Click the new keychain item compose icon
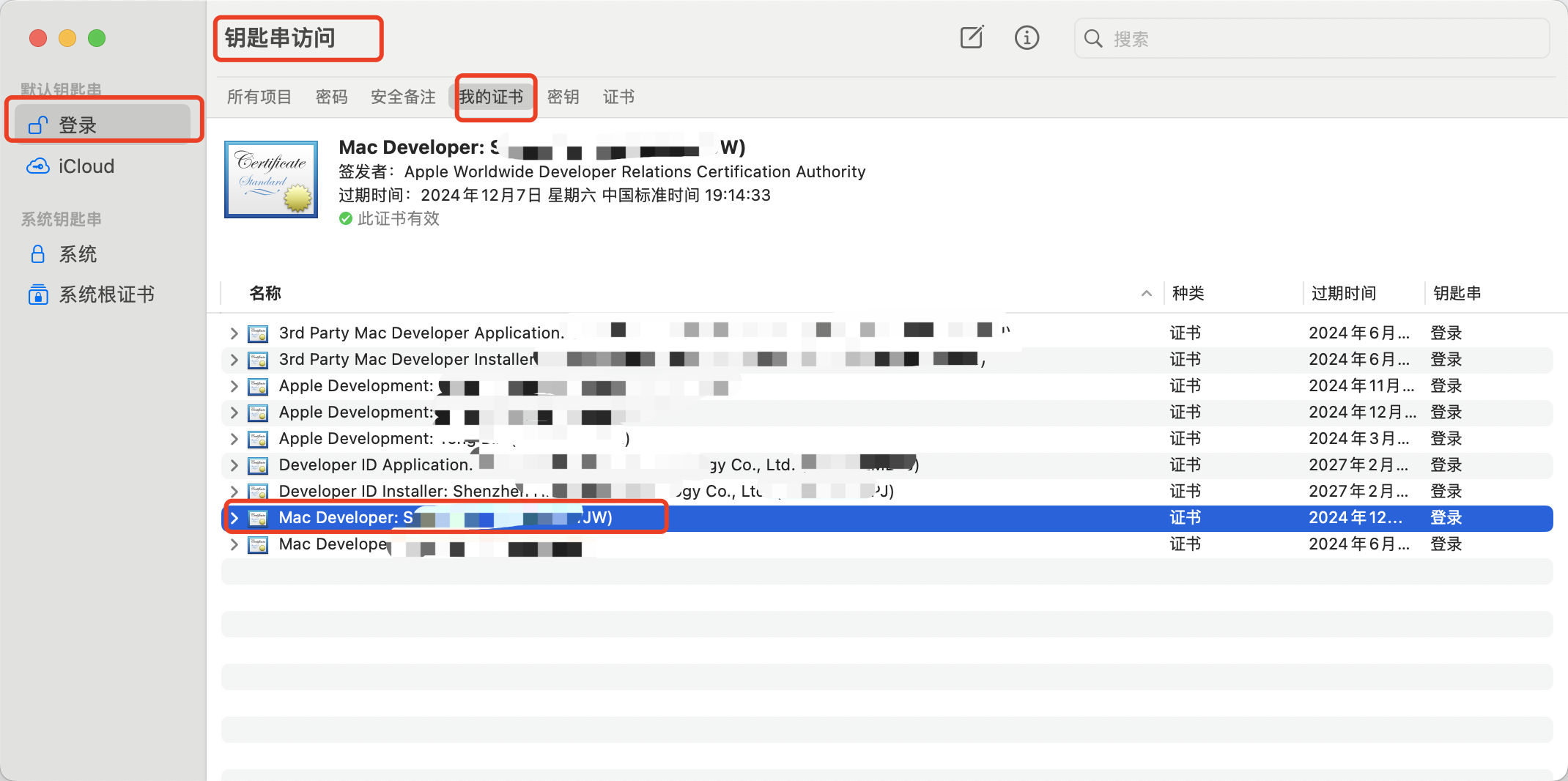The image size is (1568, 781). pyautogui.click(x=972, y=37)
